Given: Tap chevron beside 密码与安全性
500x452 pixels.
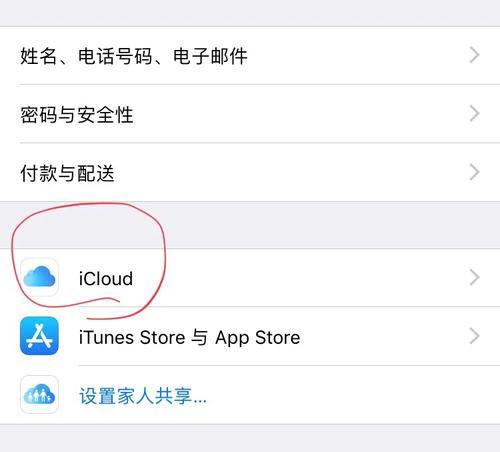Looking at the screenshot, I should coord(475,114).
